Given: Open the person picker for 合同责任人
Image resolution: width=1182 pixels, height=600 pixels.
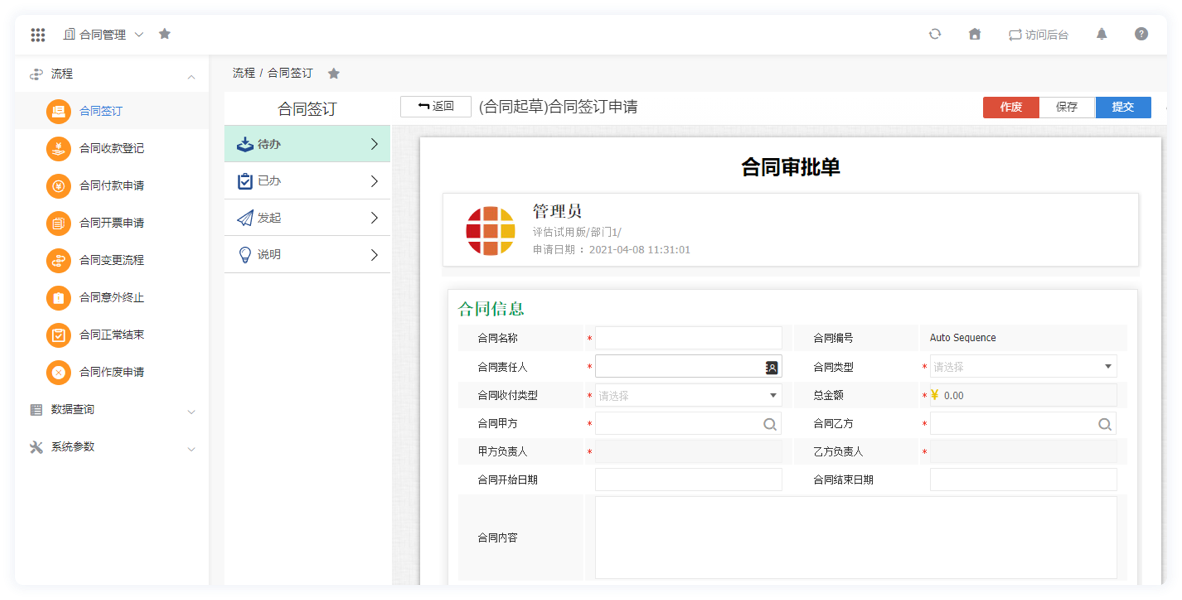Looking at the screenshot, I should [x=770, y=366].
